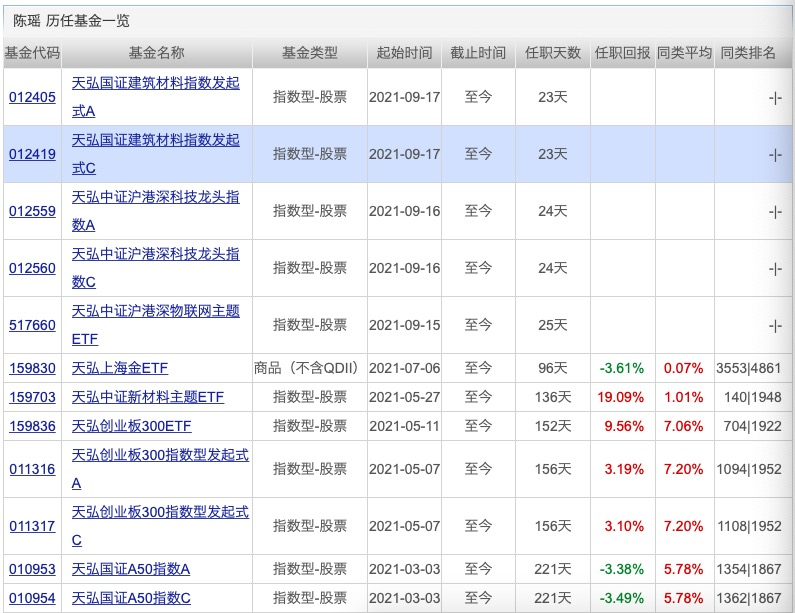The image size is (795, 613).
Task: Open fund code link 012405
Action: (32, 97)
